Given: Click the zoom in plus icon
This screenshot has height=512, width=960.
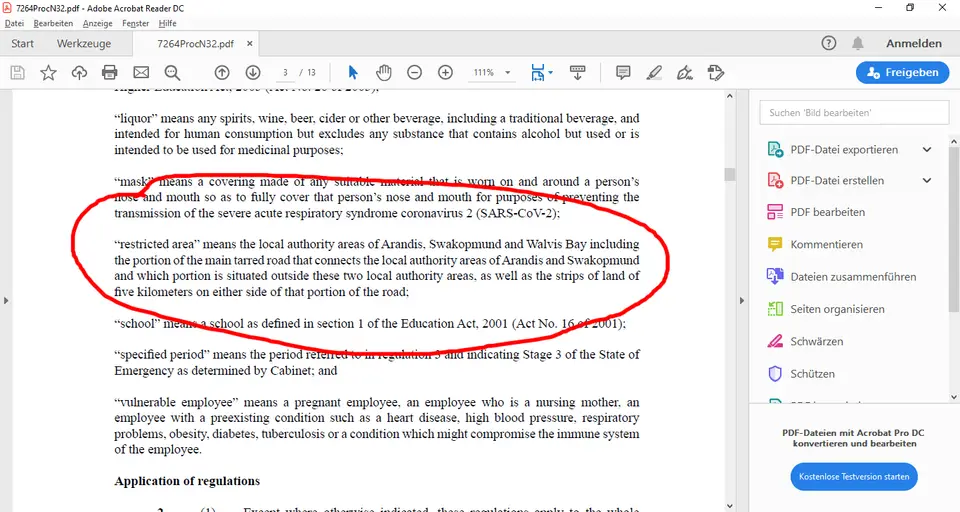Looking at the screenshot, I should 445,73.
